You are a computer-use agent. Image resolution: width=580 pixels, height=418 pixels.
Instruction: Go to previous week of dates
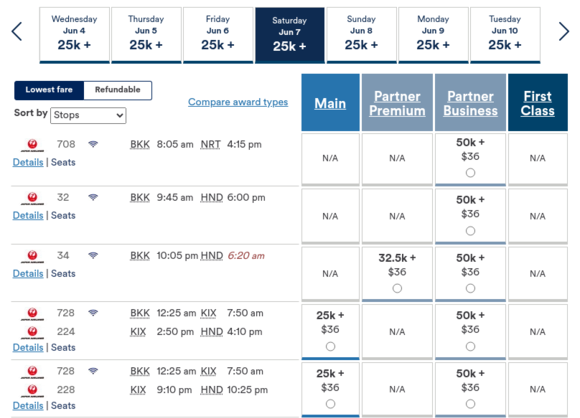(x=17, y=31)
